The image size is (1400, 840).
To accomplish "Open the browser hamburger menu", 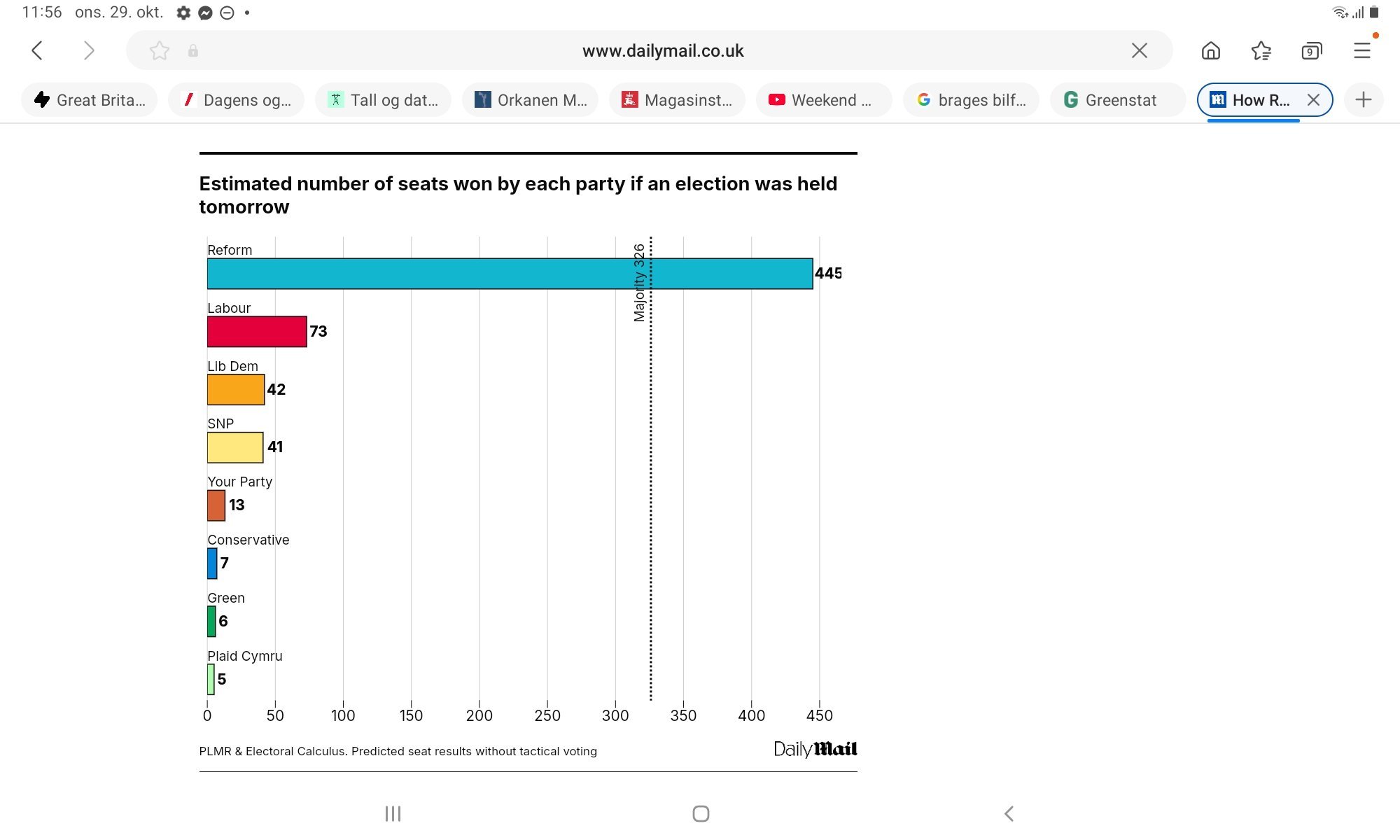I will coord(1361,50).
